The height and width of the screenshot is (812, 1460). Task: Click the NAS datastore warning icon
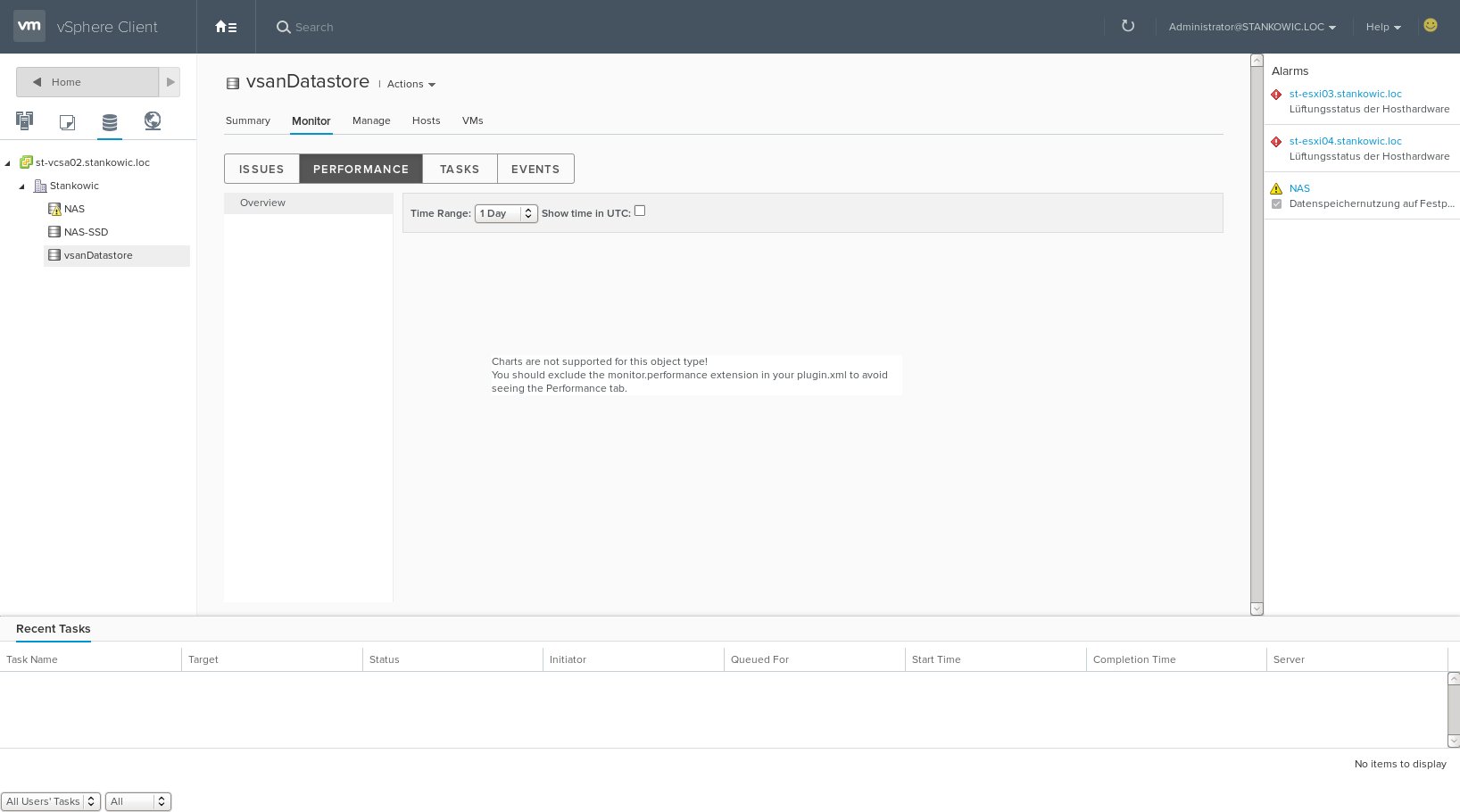(x=54, y=209)
